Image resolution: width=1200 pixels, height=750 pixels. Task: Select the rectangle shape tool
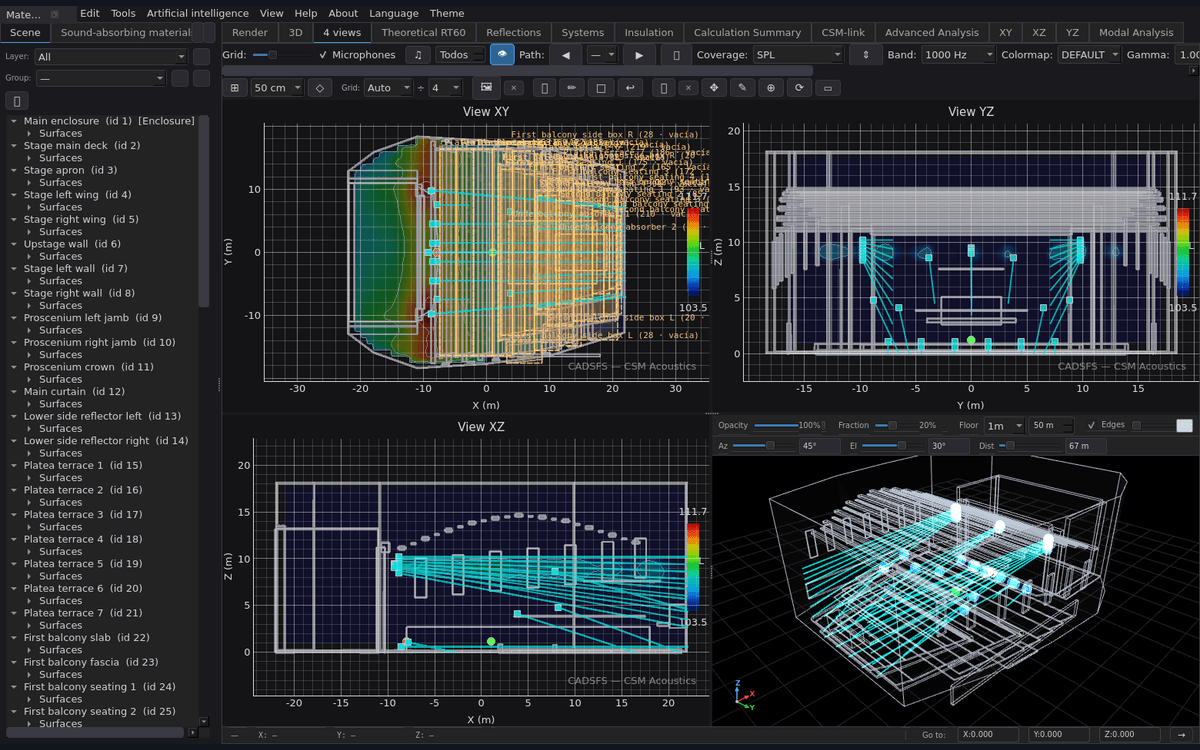coord(601,88)
